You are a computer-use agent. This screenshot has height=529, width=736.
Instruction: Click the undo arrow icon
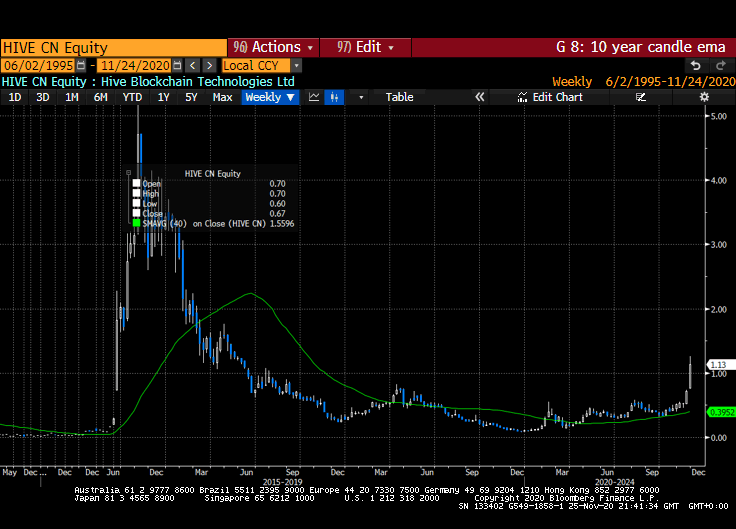[695, 65]
